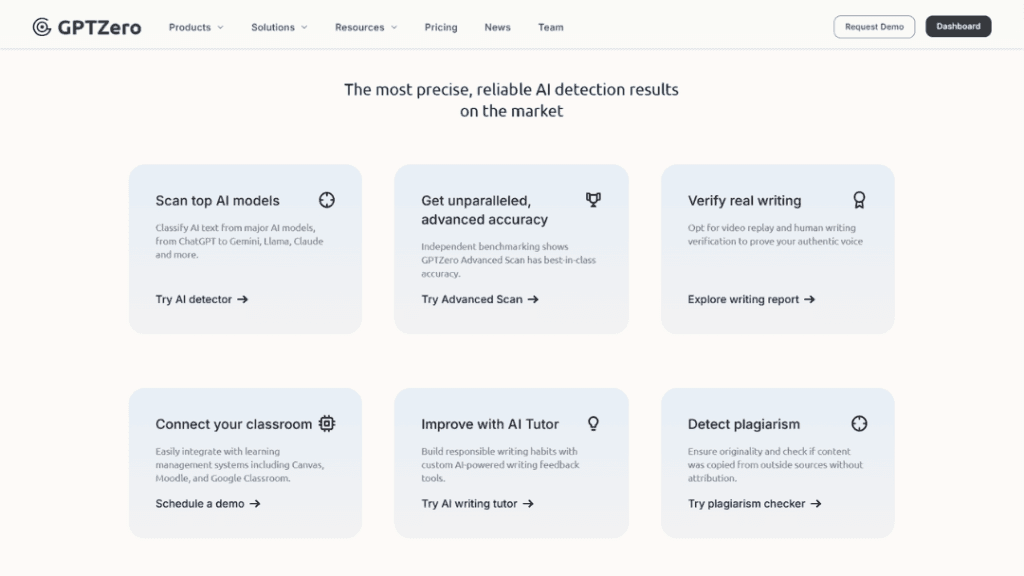Click the GPTZero wordmark text
This screenshot has width=1024, height=576.
99,27
